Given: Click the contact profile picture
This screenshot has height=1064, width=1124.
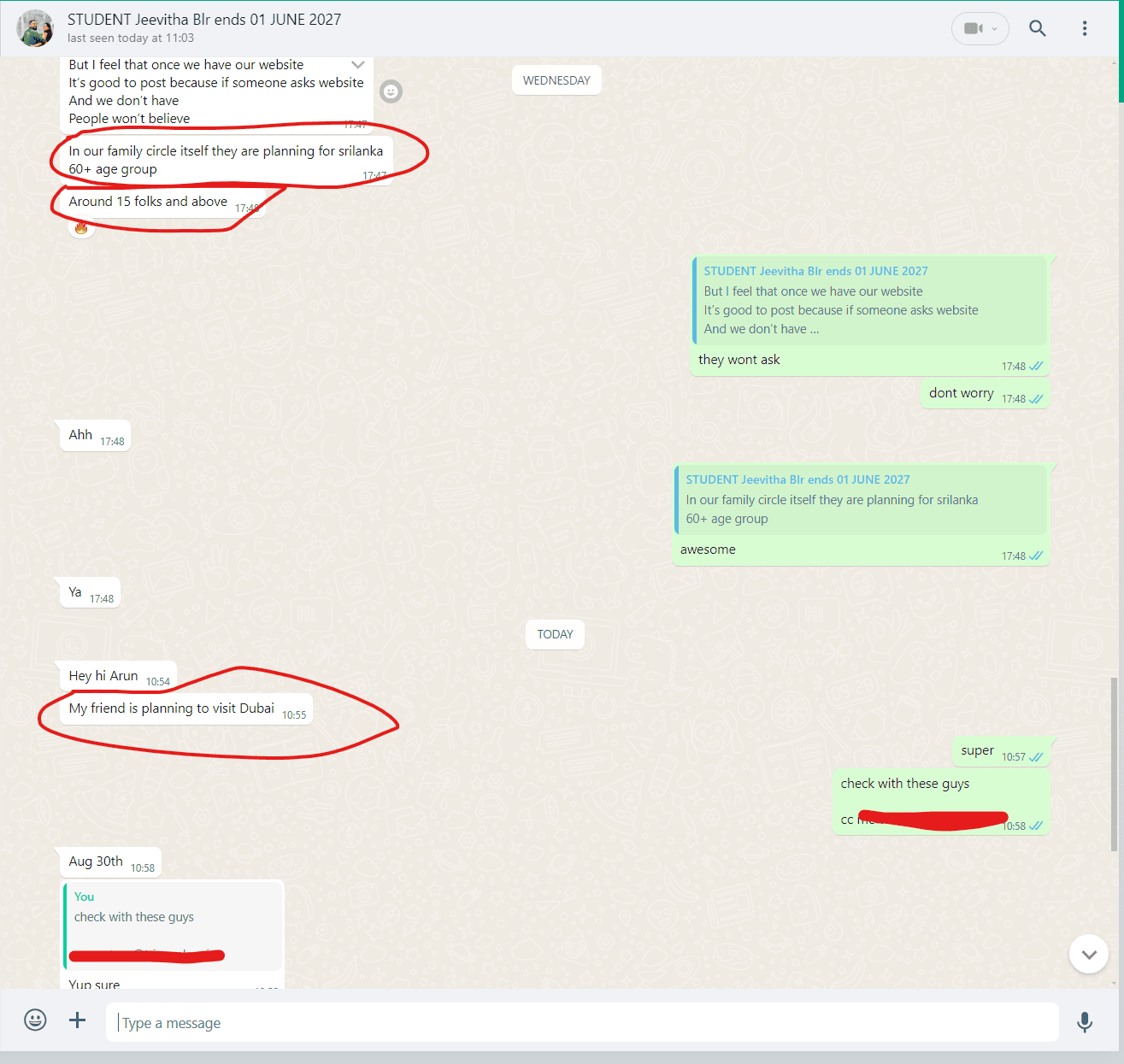Looking at the screenshot, I should coord(35,28).
